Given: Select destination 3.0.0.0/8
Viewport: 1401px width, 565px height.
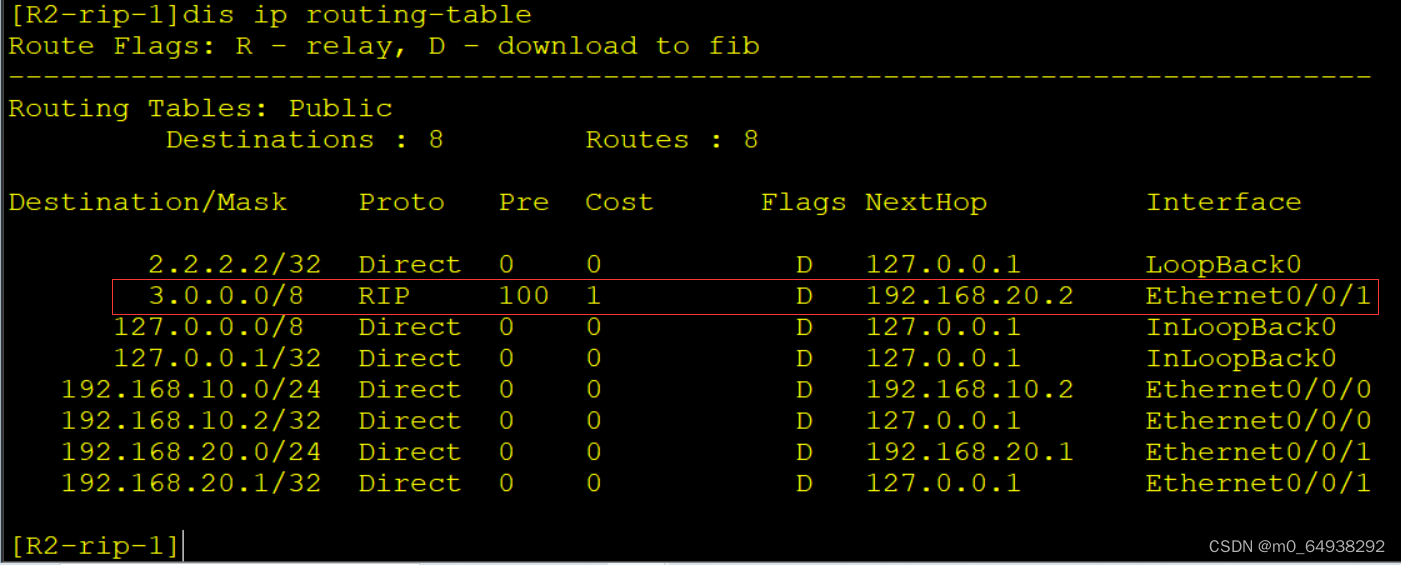Looking at the screenshot, I should (x=226, y=296).
